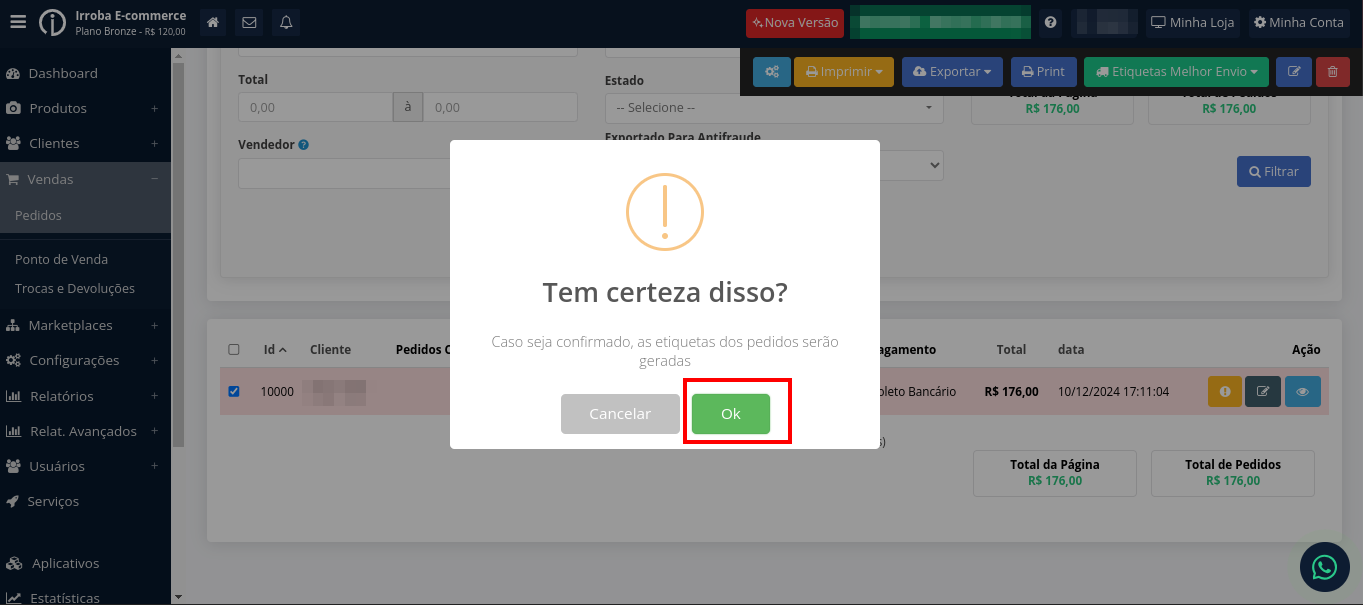Confirm the dialog with Ok
This screenshot has height=605, width=1363.
tap(731, 414)
